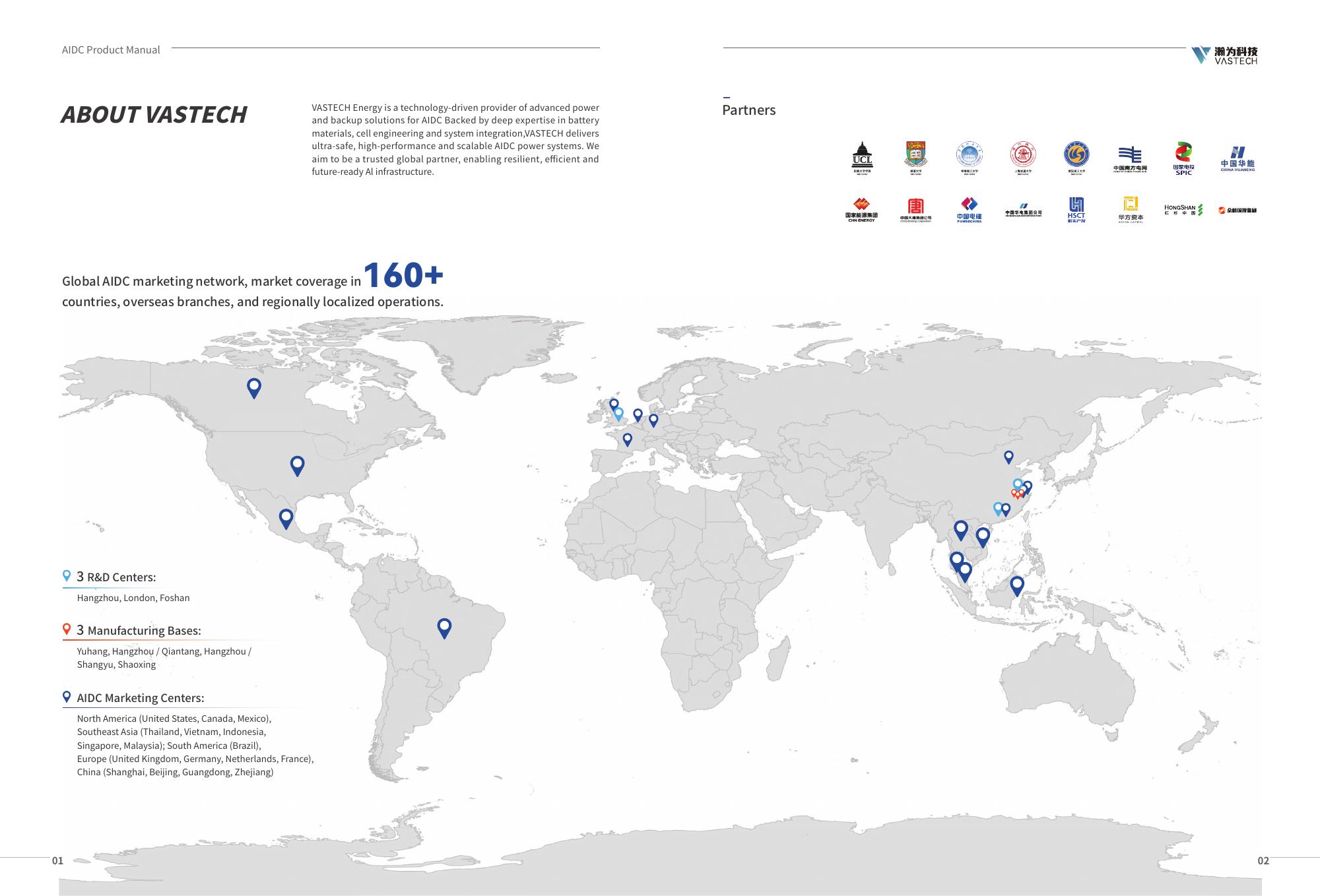Click page number '02' at the bottom
Viewport: 1320px width, 896px height.
point(1263,860)
